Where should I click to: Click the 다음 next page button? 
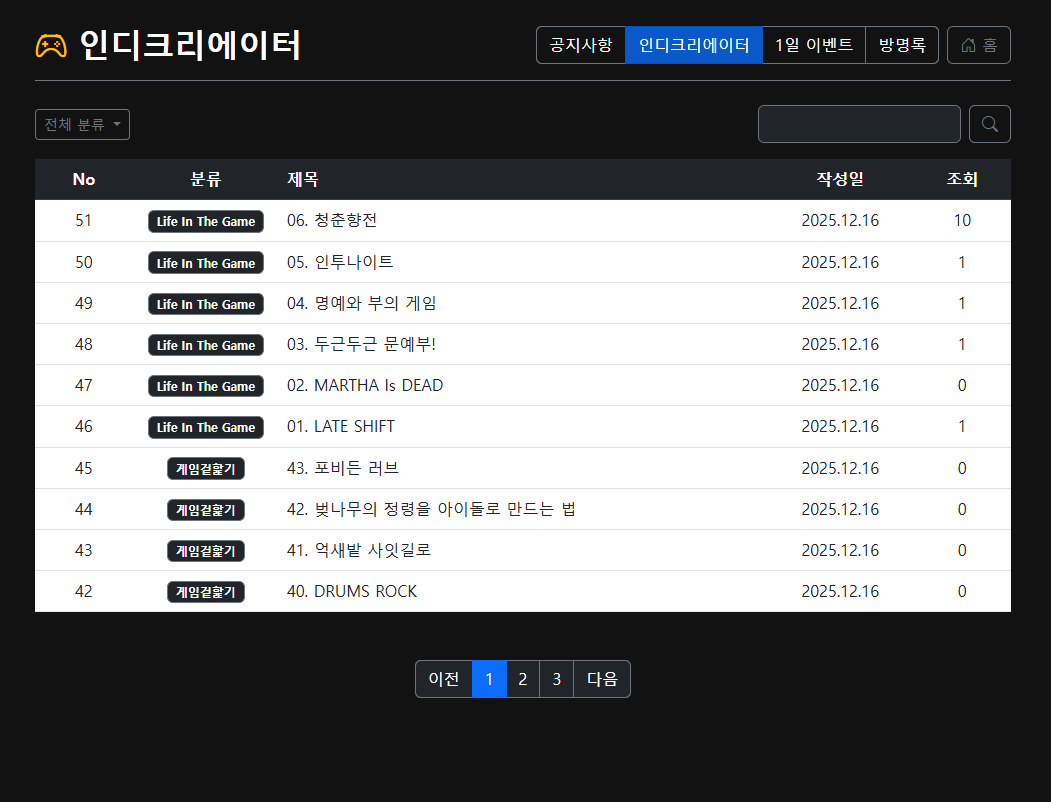click(601, 679)
